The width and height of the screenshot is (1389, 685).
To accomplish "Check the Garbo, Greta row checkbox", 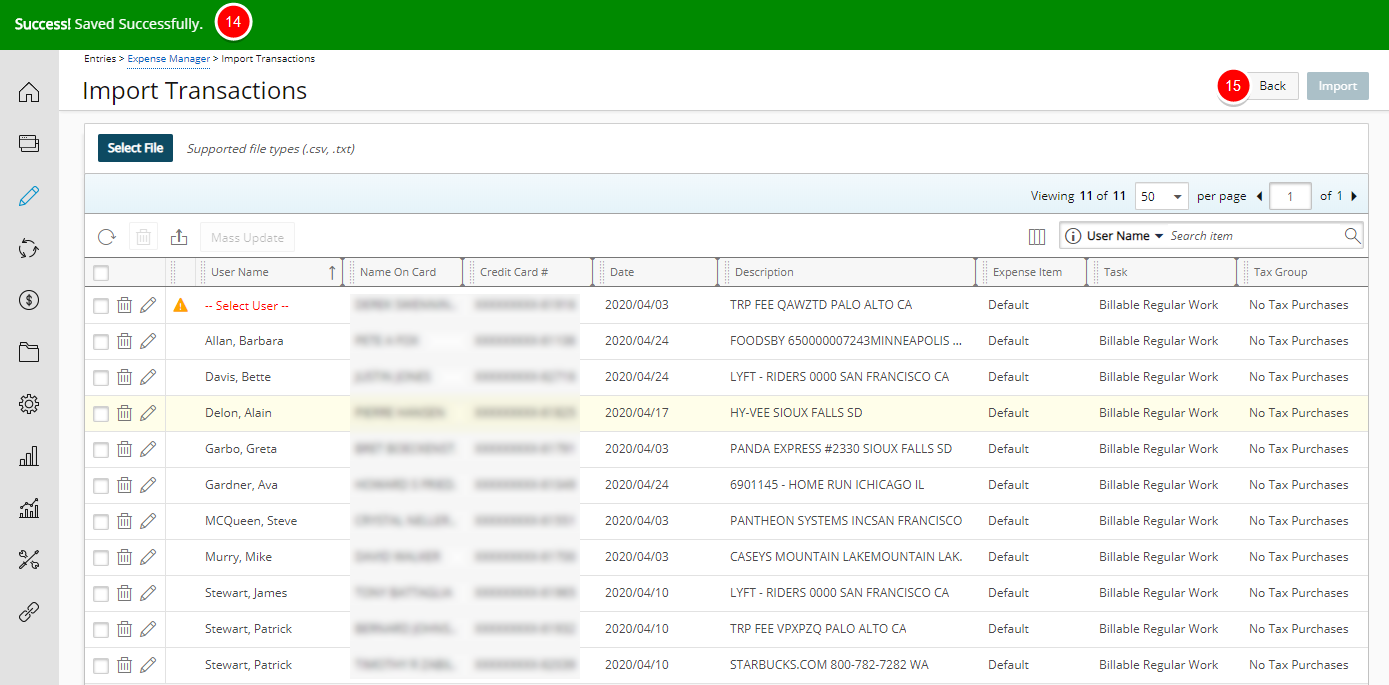I will [101, 450].
